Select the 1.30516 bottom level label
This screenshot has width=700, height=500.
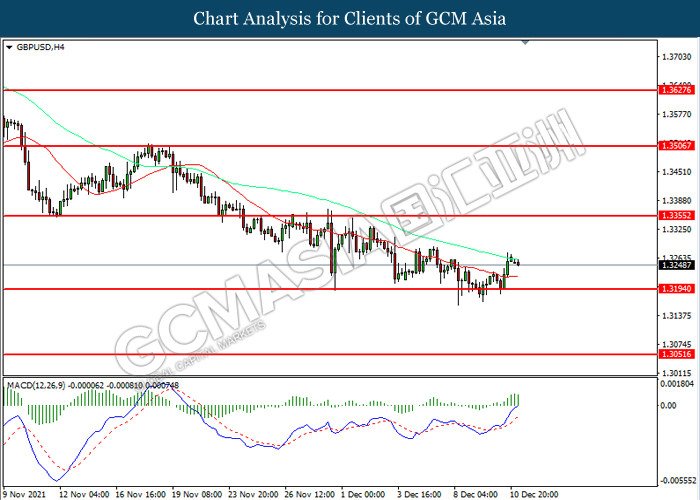click(677, 354)
